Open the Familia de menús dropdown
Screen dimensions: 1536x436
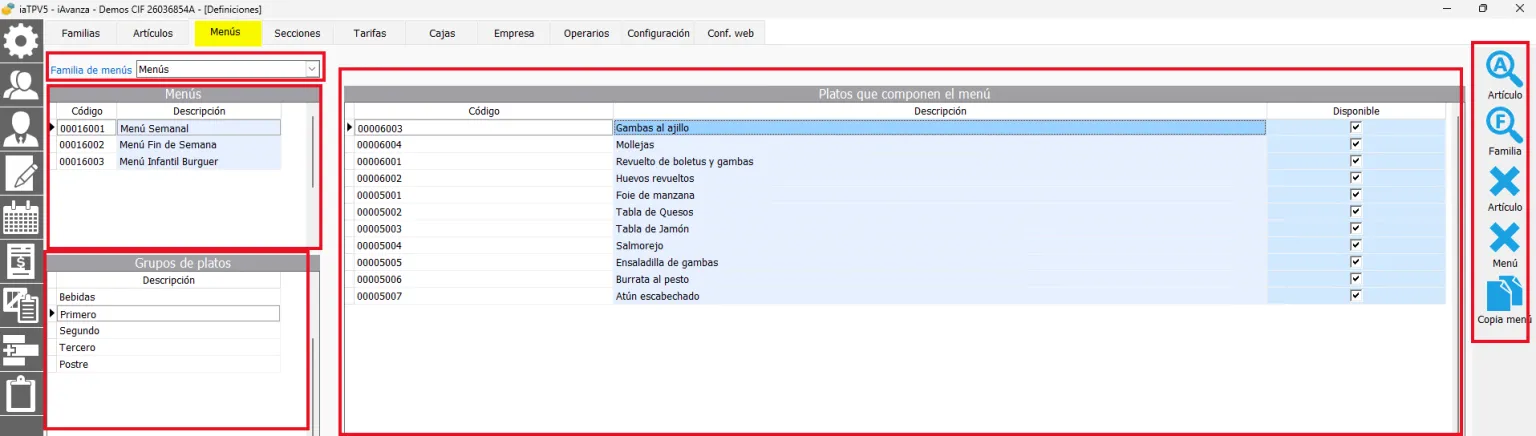[x=312, y=70]
